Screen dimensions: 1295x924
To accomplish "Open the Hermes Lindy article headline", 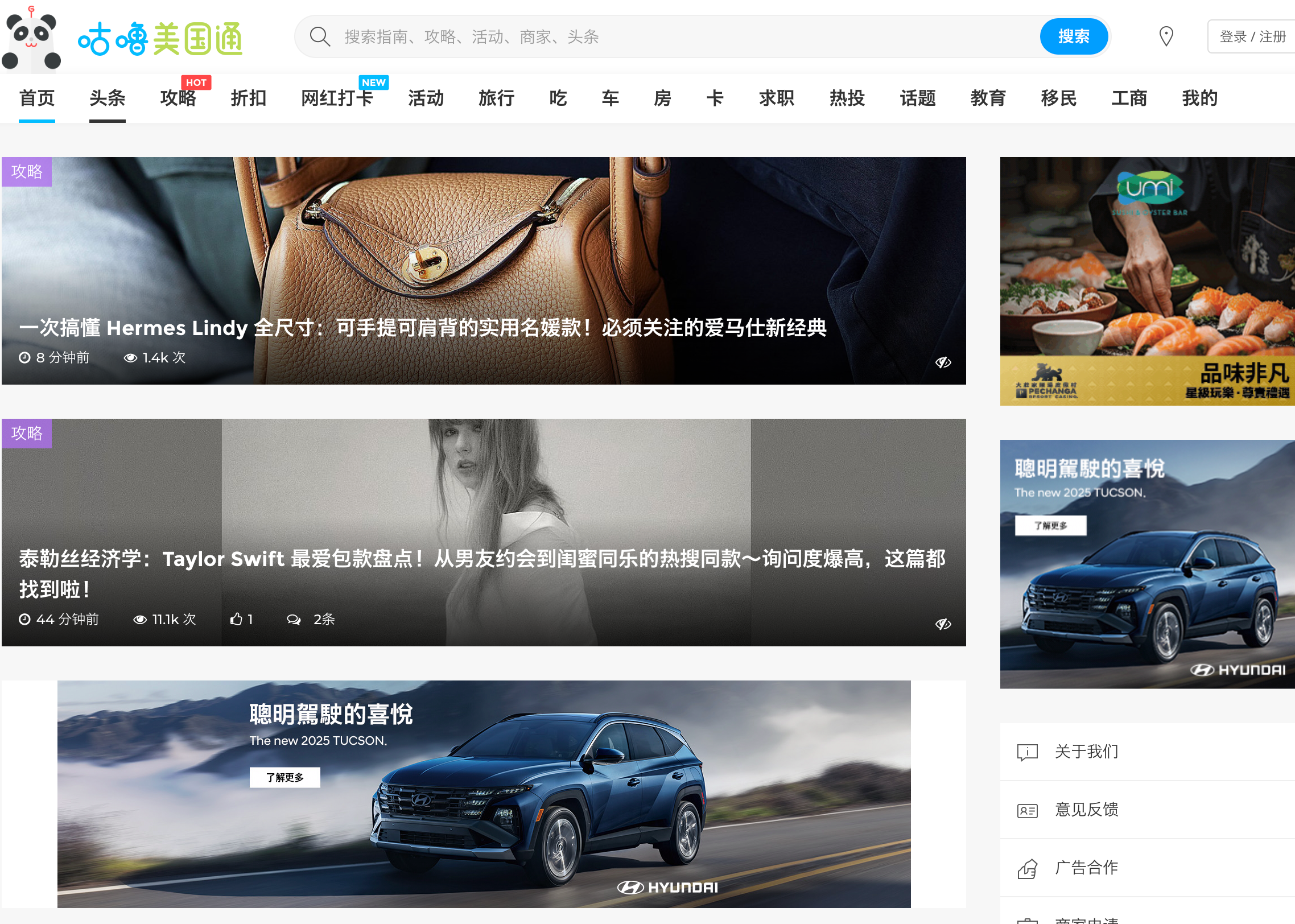I will [x=422, y=328].
